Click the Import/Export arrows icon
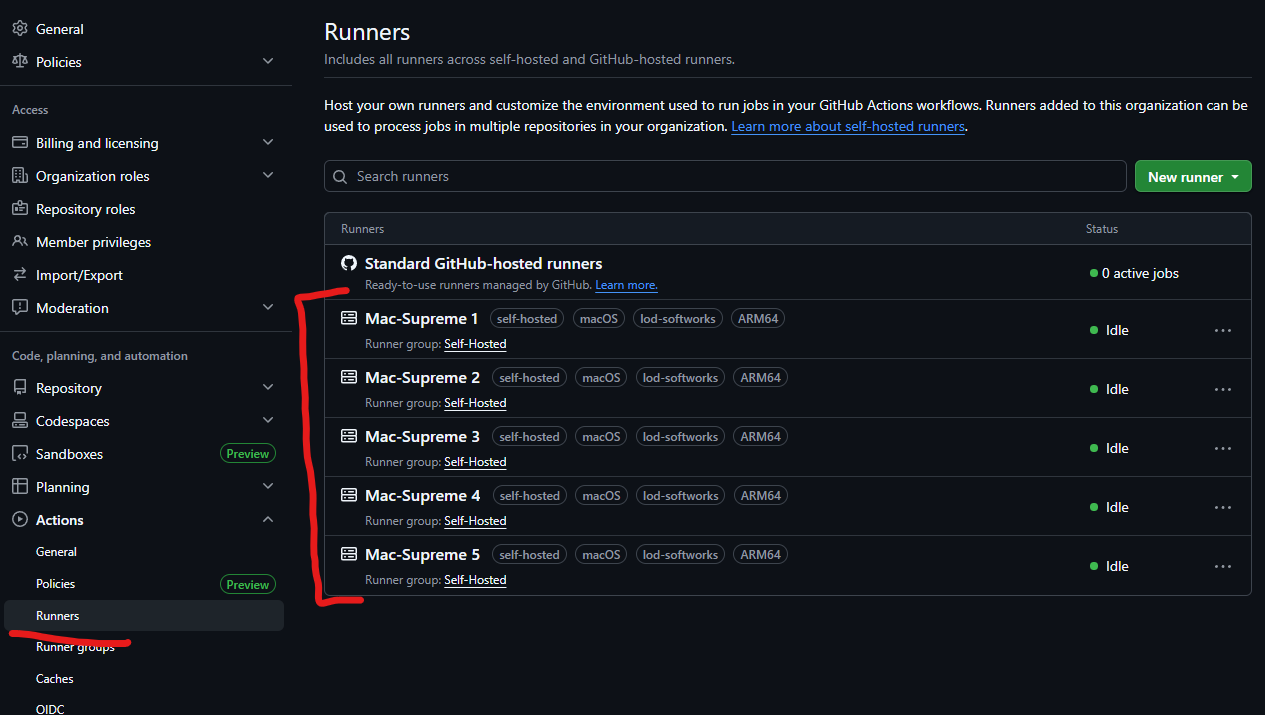Screen dimensions: 1265x715 pyautogui.click(x=19, y=275)
